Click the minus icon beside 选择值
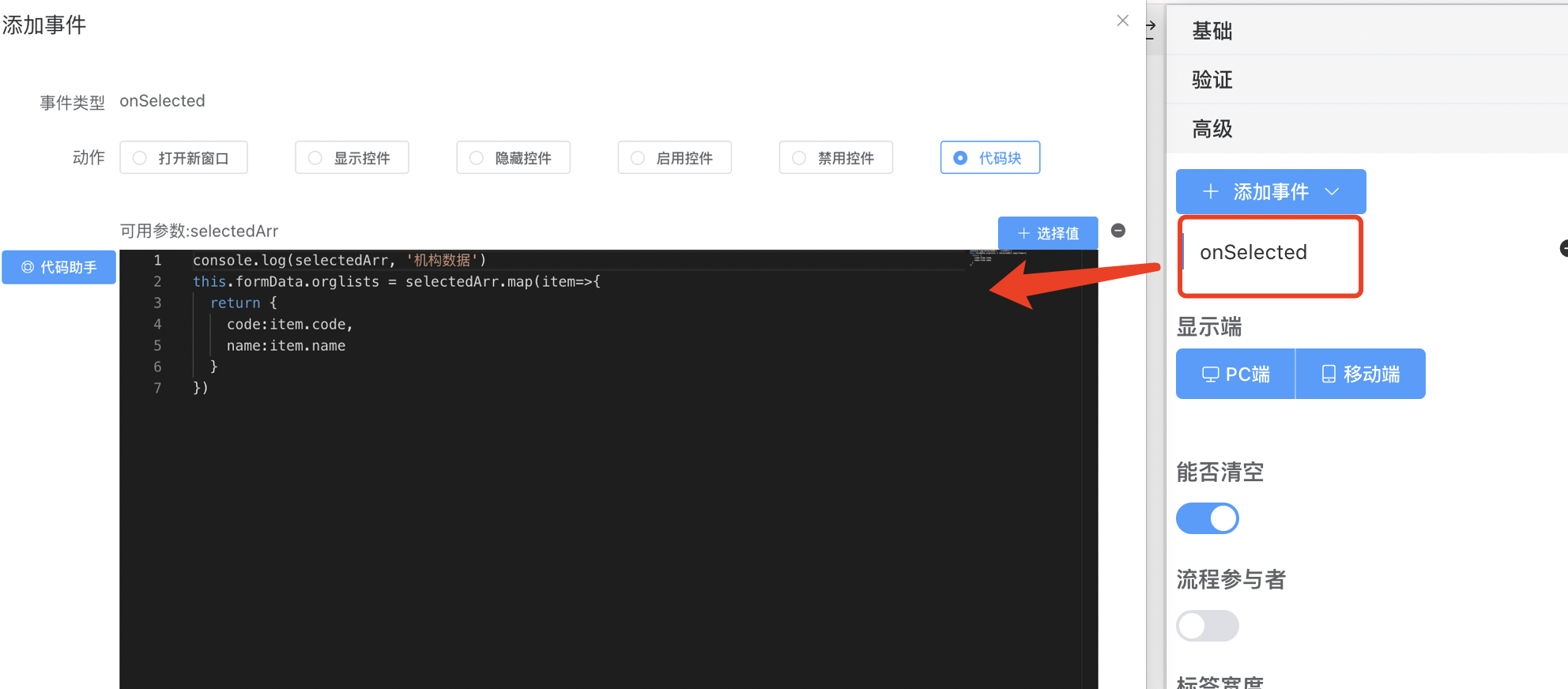 coord(1118,231)
